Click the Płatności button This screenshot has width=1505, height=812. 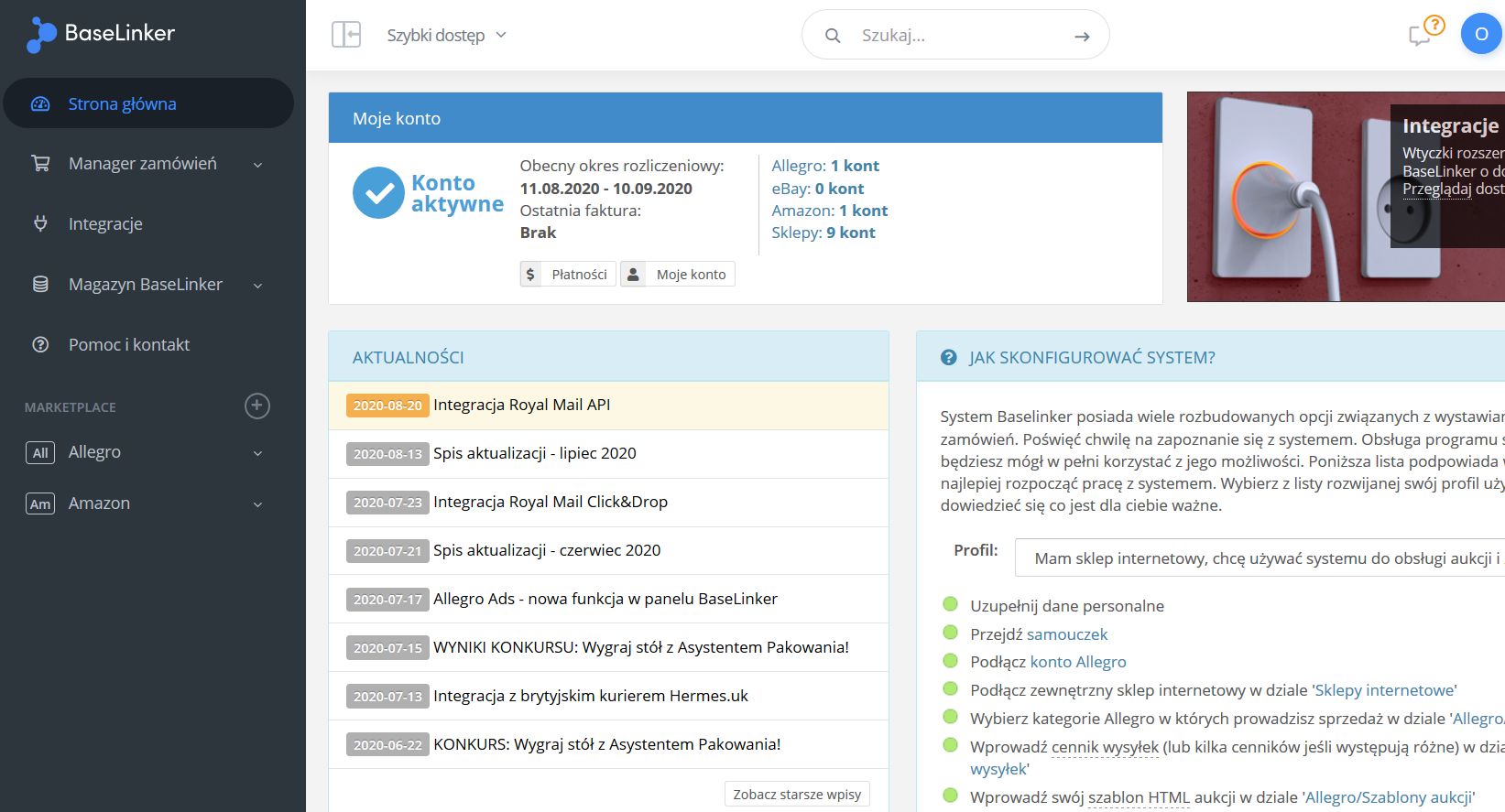click(x=568, y=274)
